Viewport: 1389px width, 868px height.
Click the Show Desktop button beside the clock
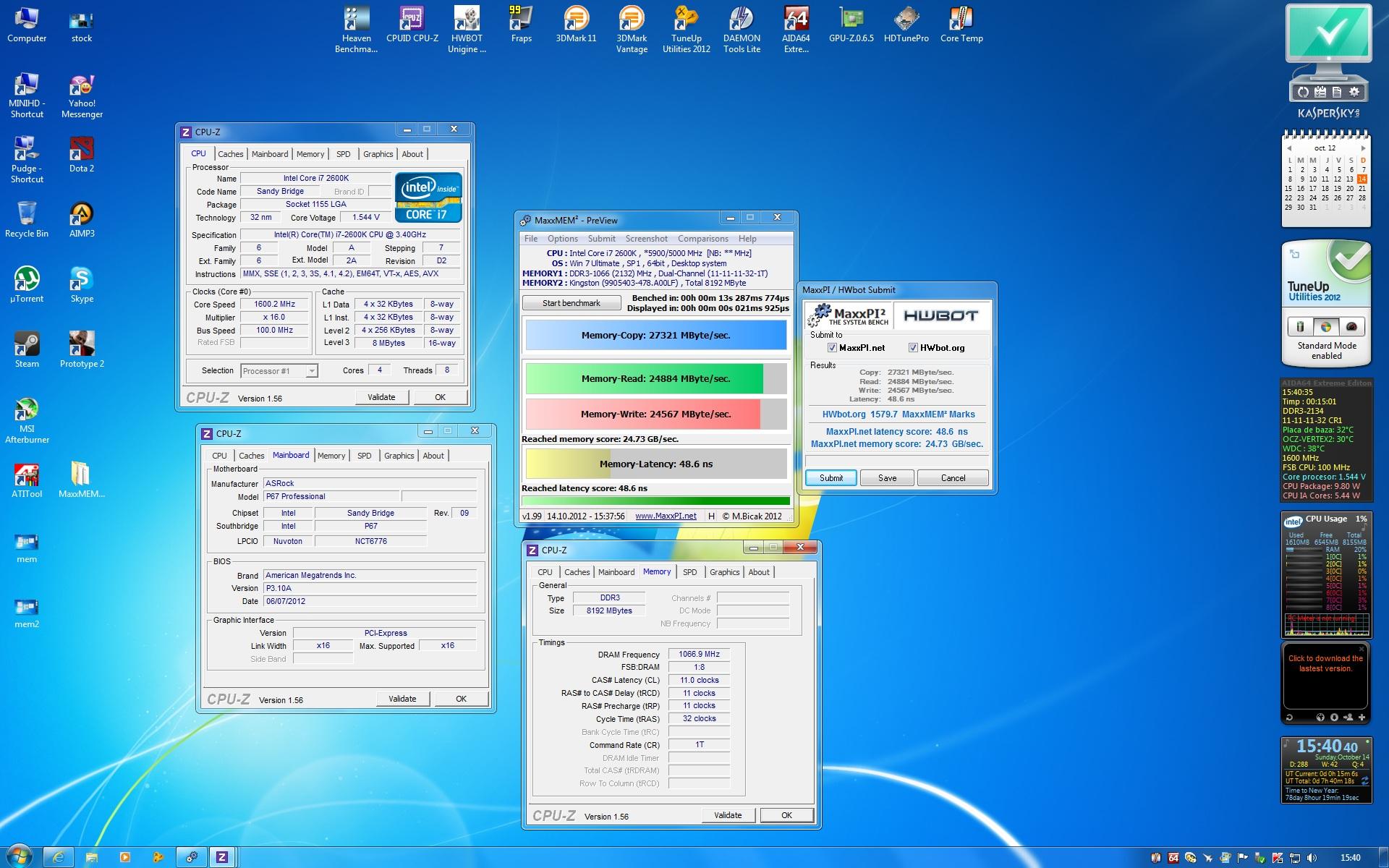click(x=1384, y=857)
